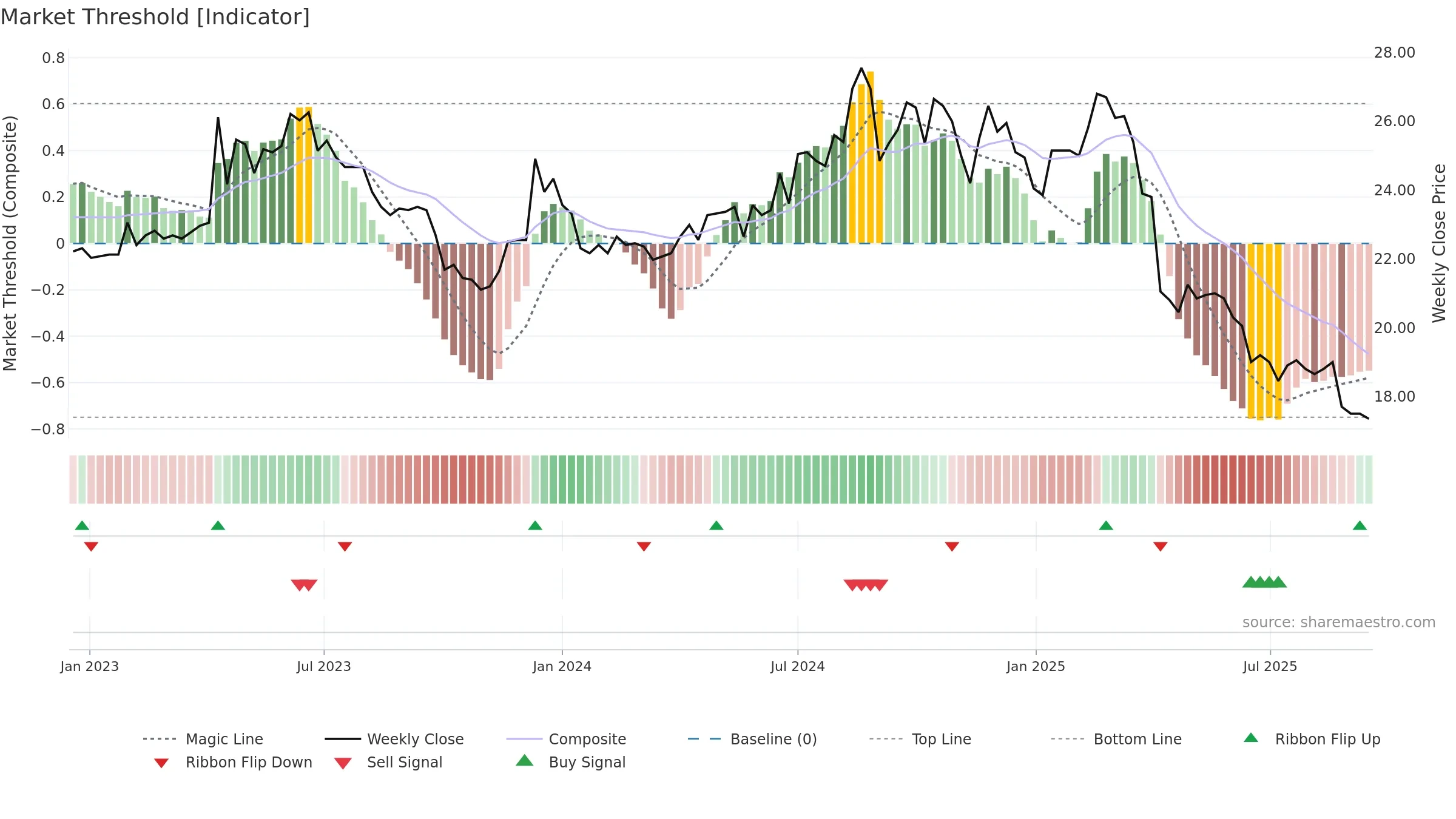Click the 0 baseline tick label
This screenshot has height=819, width=1456.
point(60,244)
